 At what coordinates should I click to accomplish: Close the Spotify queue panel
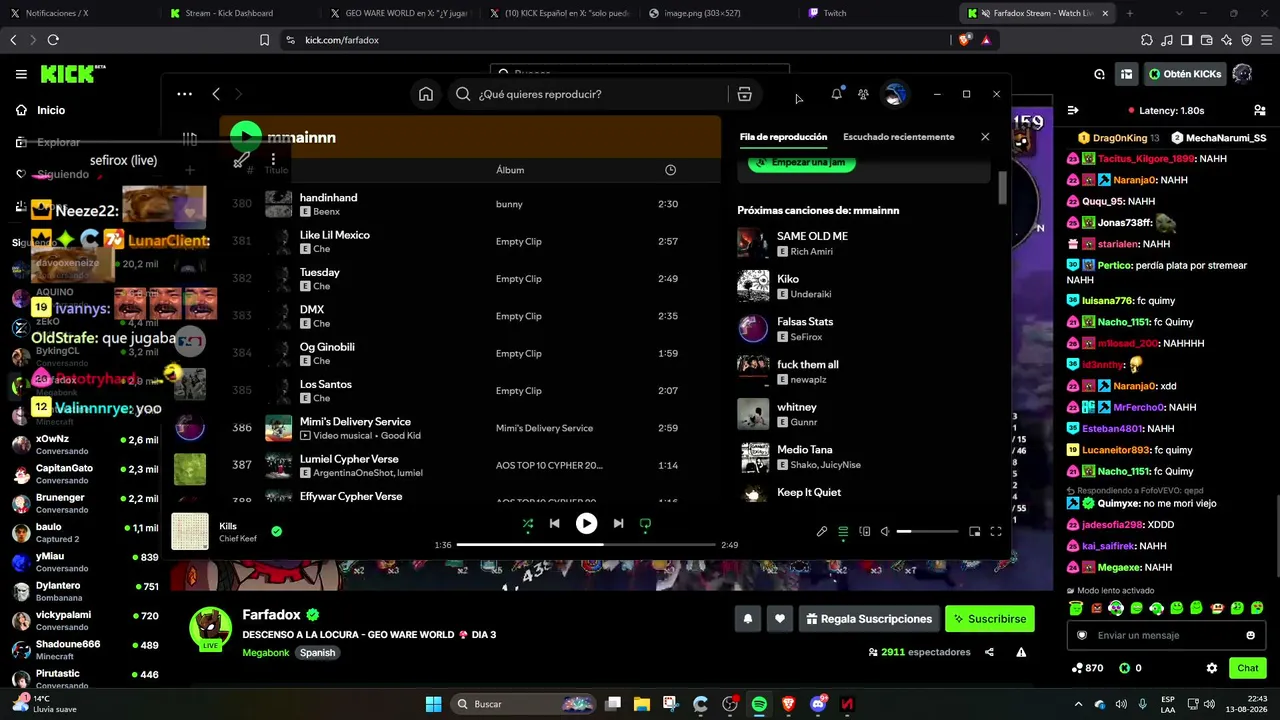pyautogui.click(x=985, y=137)
